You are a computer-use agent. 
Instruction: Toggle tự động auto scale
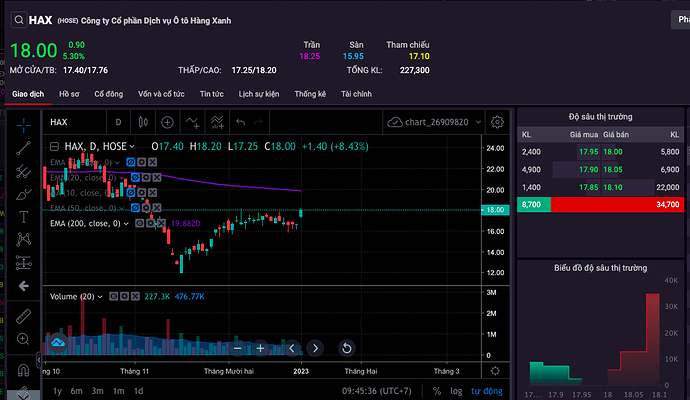click(487, 391)
